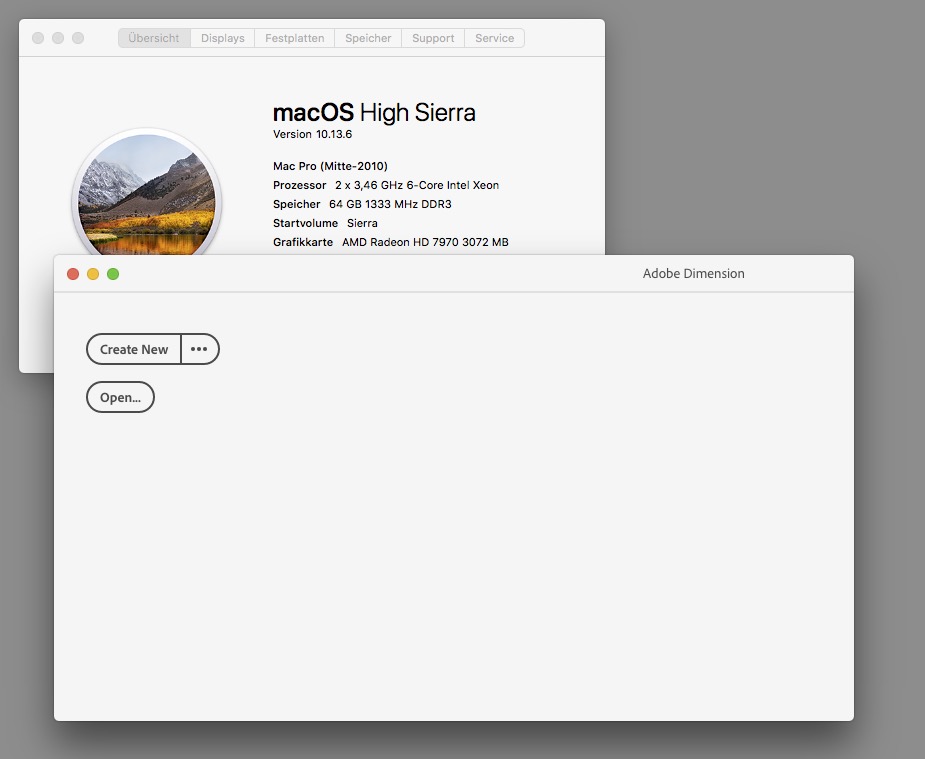Expand the "…" options next to Create New

[198, 349]
